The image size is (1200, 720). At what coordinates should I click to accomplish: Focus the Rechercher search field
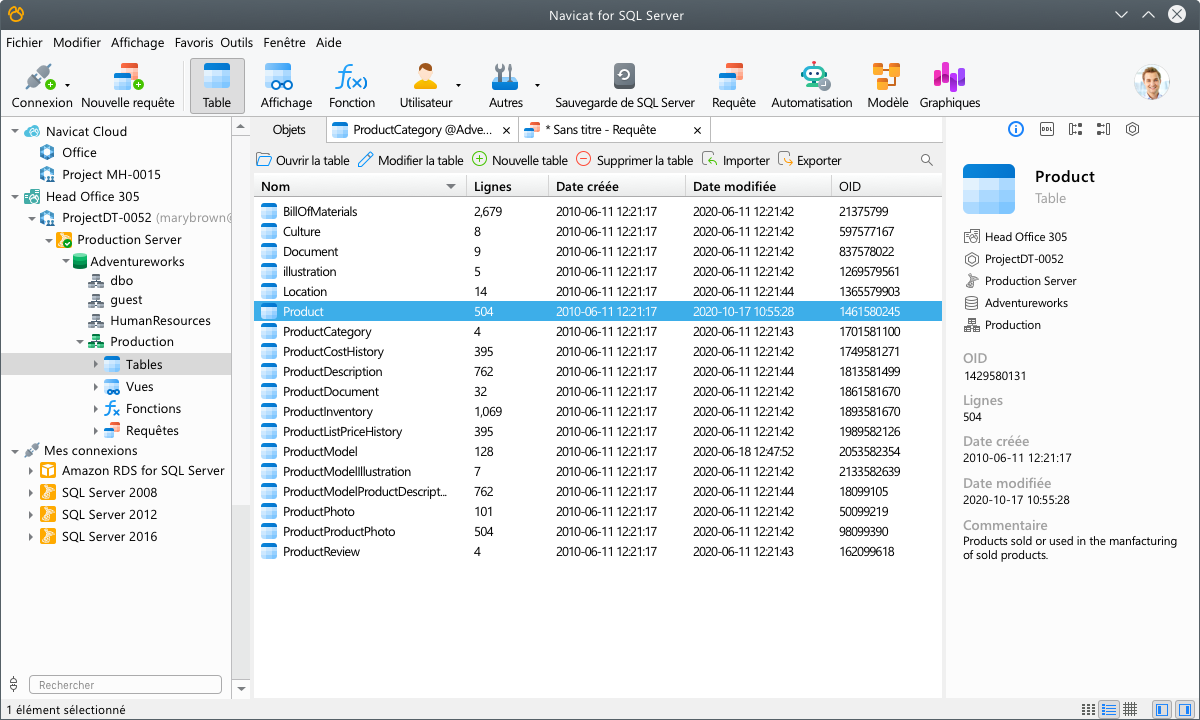pyautogui.click(x=125, y=685)
